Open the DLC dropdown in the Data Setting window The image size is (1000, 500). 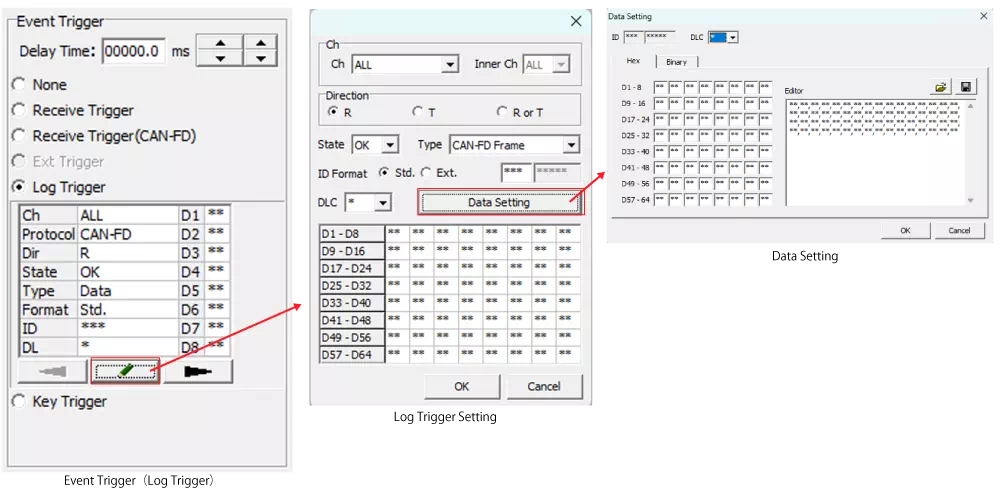point(733,37)
